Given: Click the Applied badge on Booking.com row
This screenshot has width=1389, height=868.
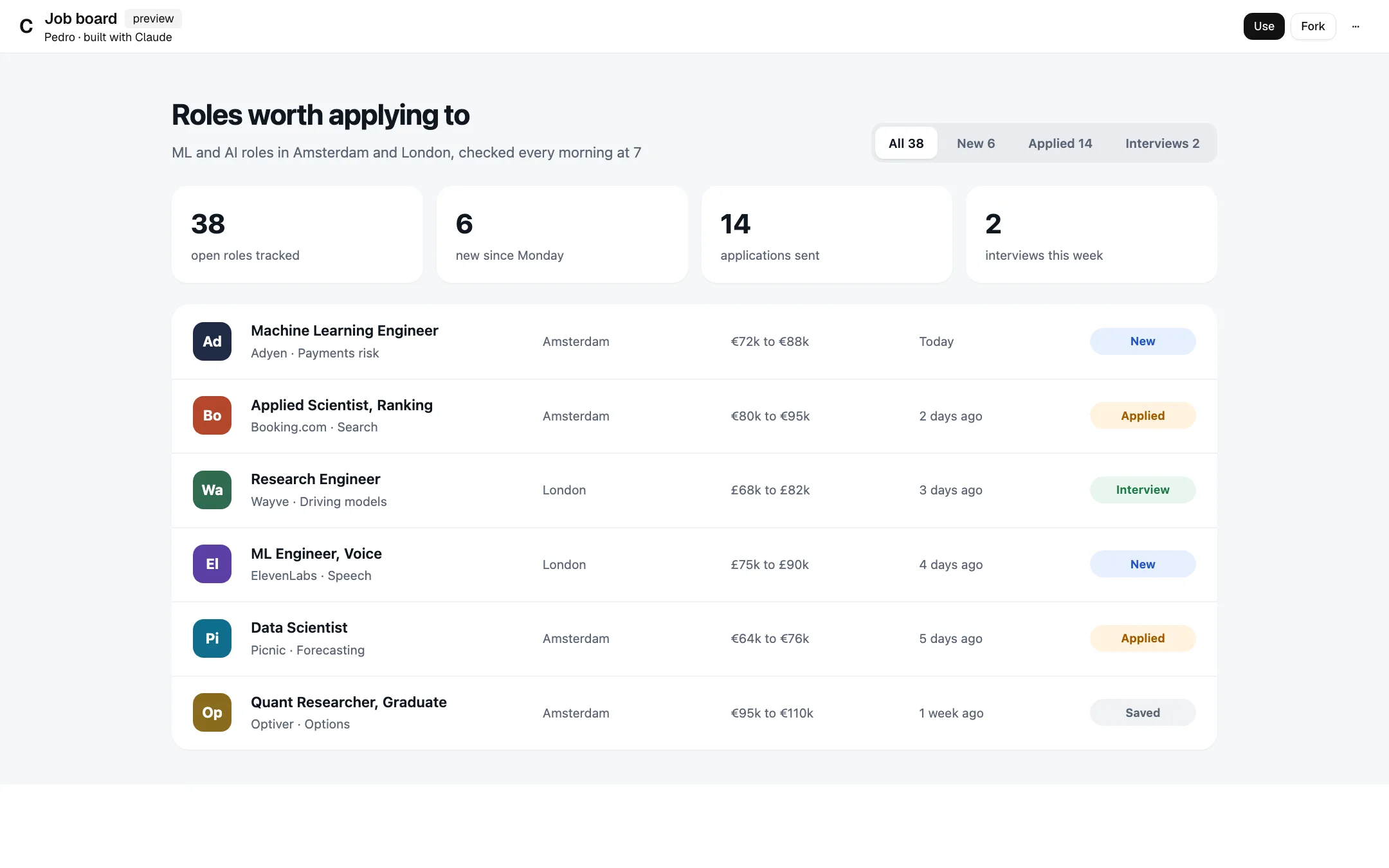Looking at the screenshot, I should coord(1143,415).
